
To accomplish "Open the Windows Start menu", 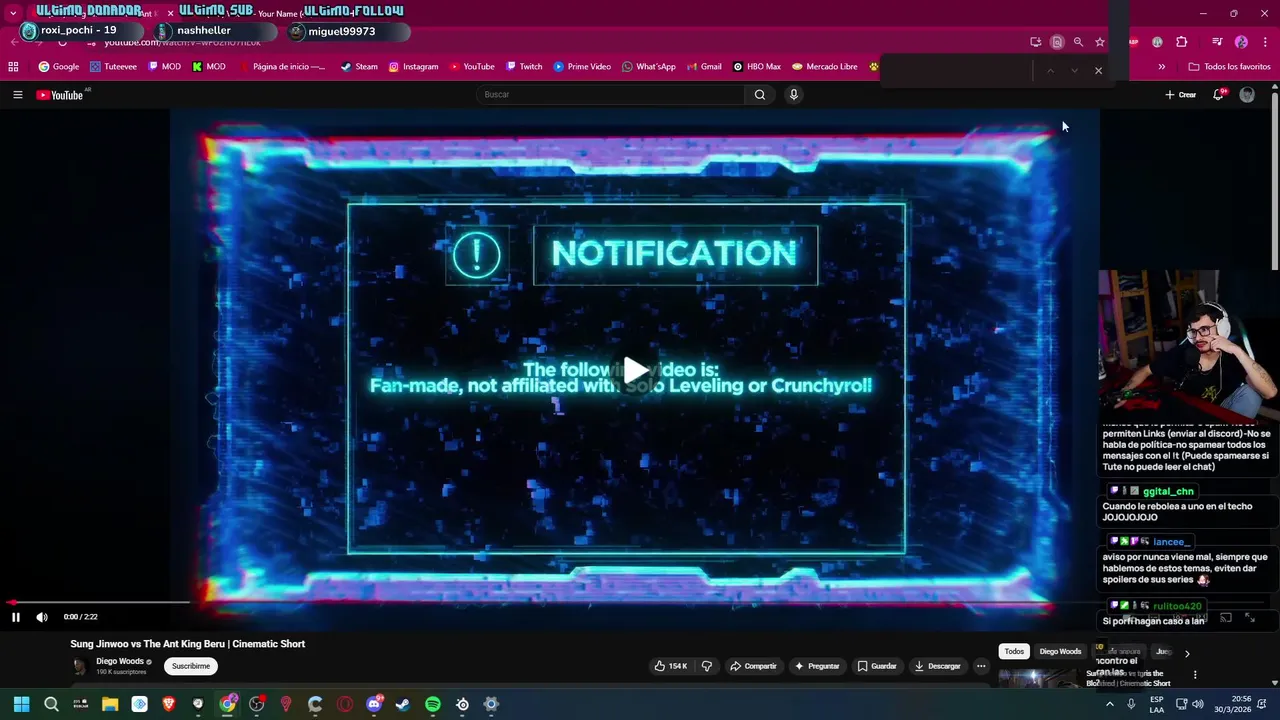I will point(21,704).
